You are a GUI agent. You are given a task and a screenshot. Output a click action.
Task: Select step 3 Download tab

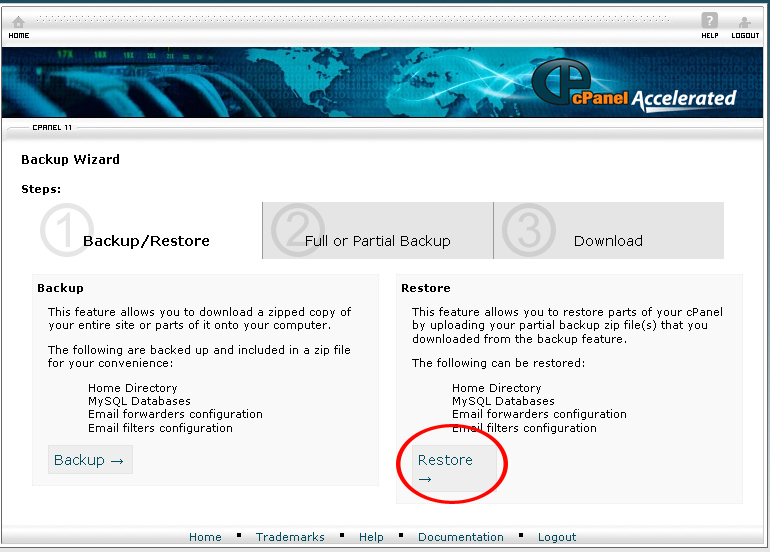coord(608,230)
